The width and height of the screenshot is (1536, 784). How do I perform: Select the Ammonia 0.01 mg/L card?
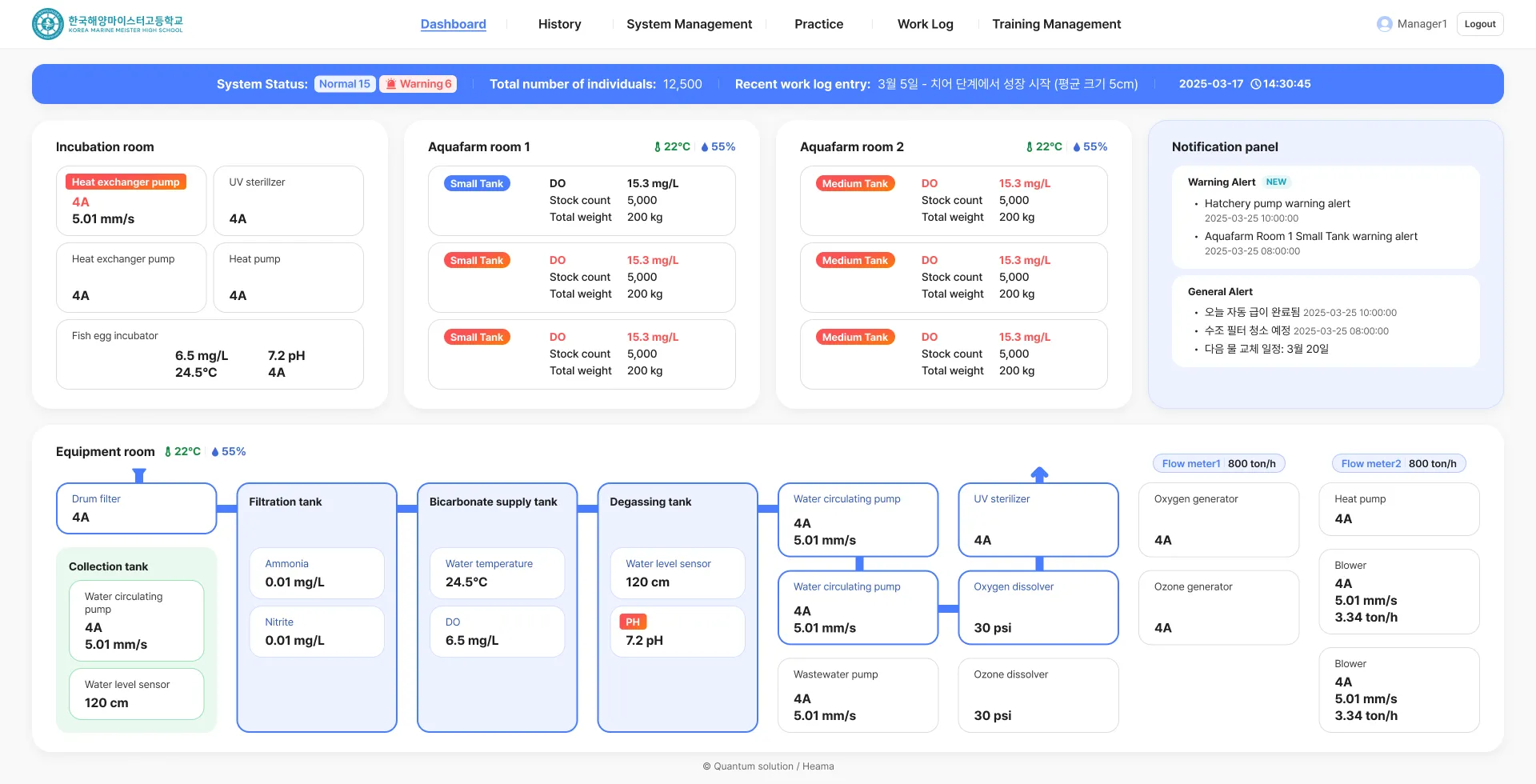pos(317,573)
